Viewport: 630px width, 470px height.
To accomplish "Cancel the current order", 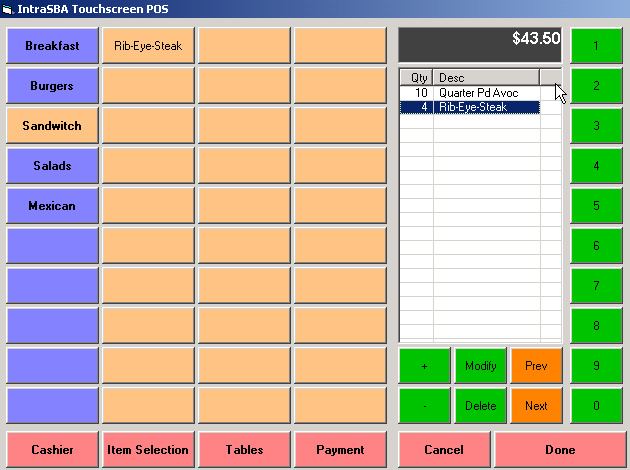I will pyautogui.click(x=444, y=450).
